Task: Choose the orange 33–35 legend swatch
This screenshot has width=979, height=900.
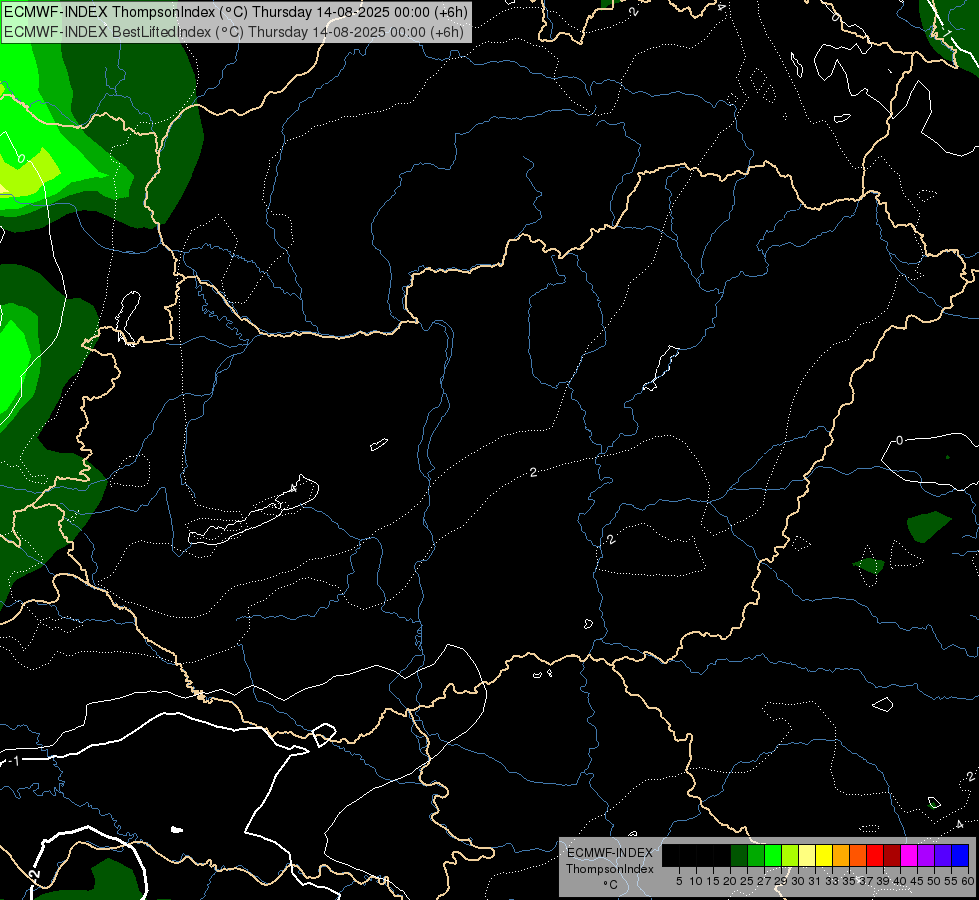Action: click(x=842, y=855)
